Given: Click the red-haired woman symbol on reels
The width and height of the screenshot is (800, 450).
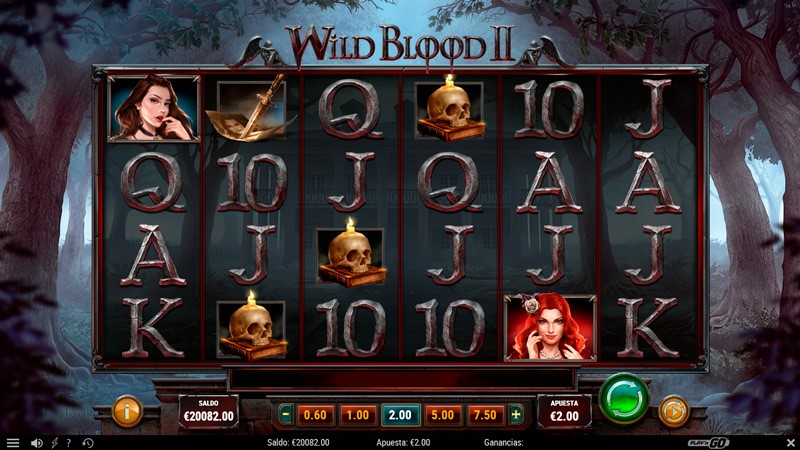Looking at the screenshot, I should coord(550,328).
